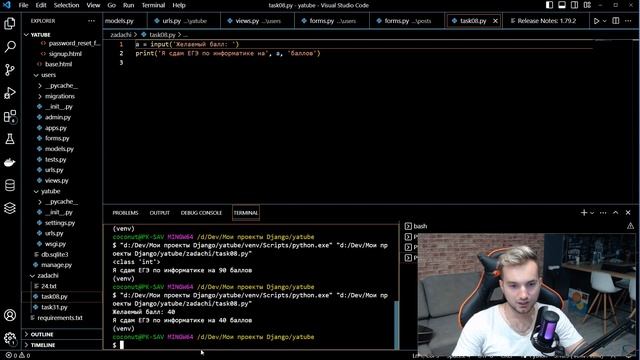The width and height of the screenshot is (640, 360).
Task: Expand the TIMELINE section
Action: point(27,345)
